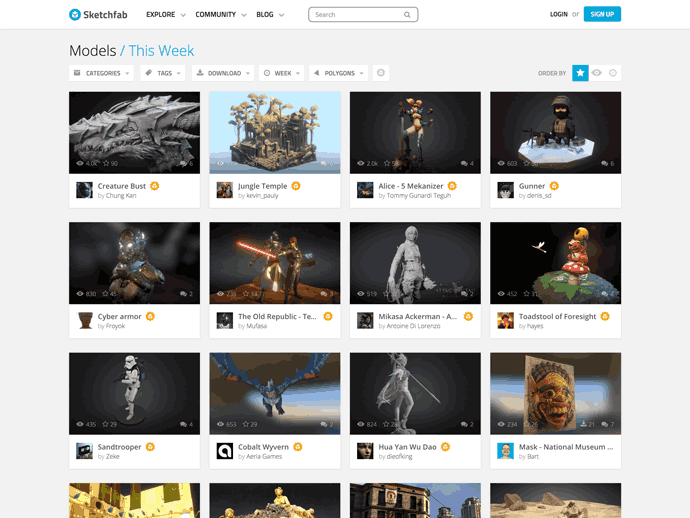Open the Sketchfab logo home link
The height and width of the screenshot is (518, 690).
[98, 15]
